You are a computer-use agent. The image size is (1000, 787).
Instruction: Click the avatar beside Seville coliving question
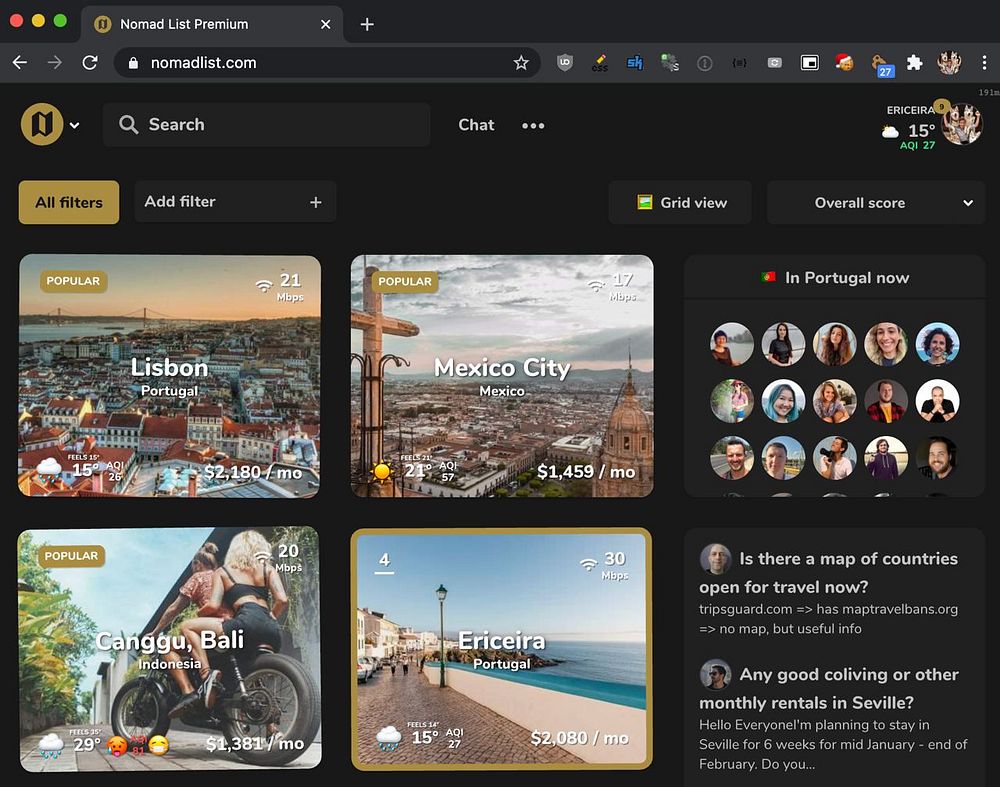click(716, 675)
